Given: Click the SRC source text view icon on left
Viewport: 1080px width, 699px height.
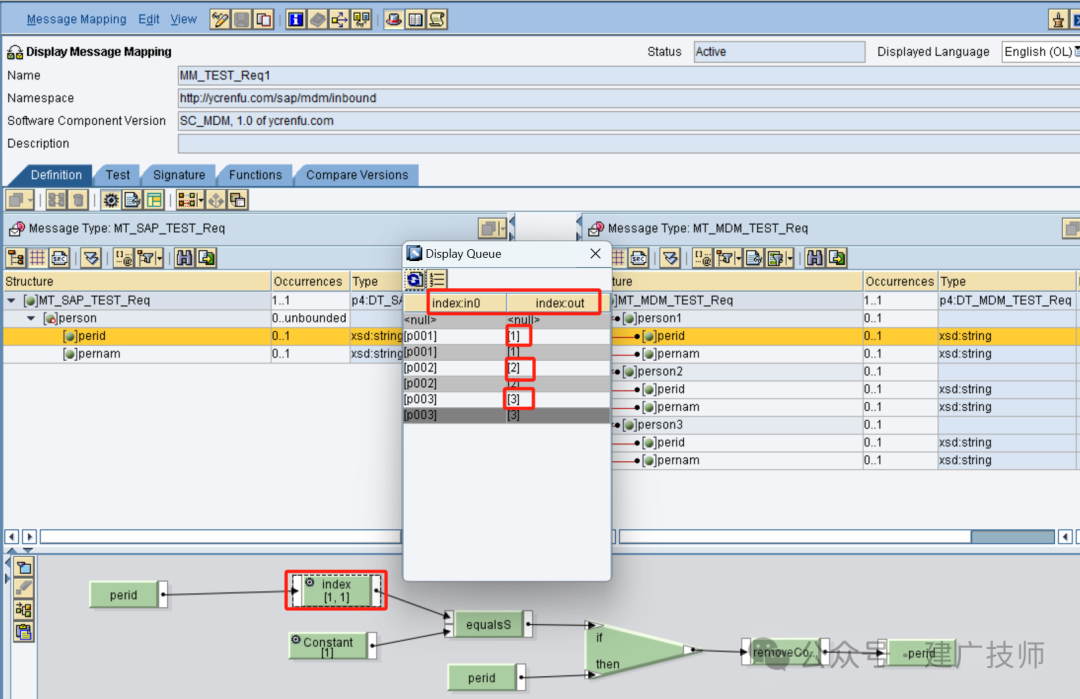Looking at the screenshot, I should [59, 258].
